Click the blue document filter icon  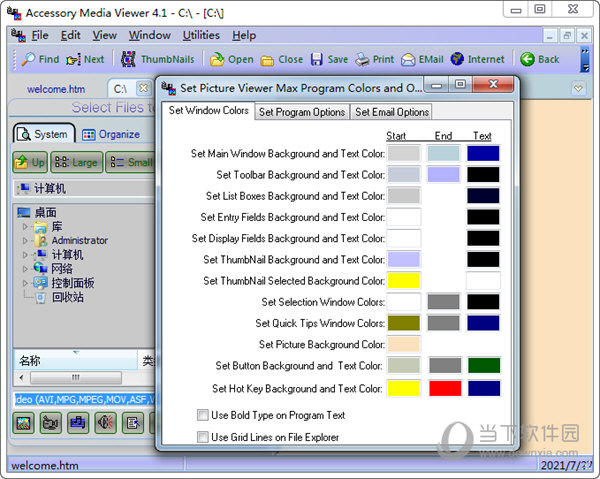pos(78,423)
